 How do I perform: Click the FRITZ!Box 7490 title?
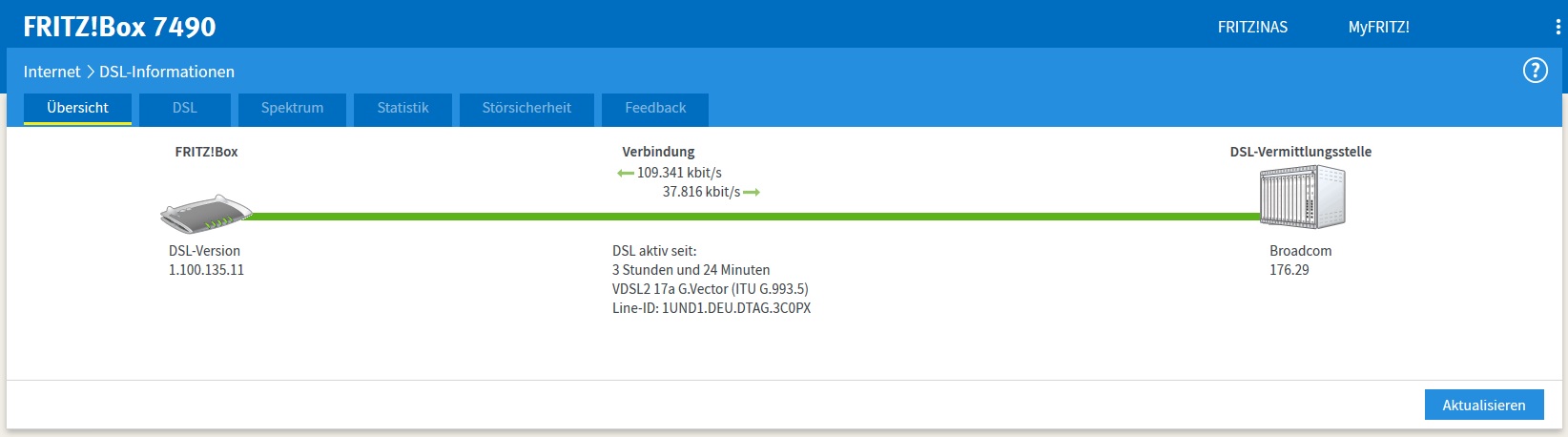[120, 27]
